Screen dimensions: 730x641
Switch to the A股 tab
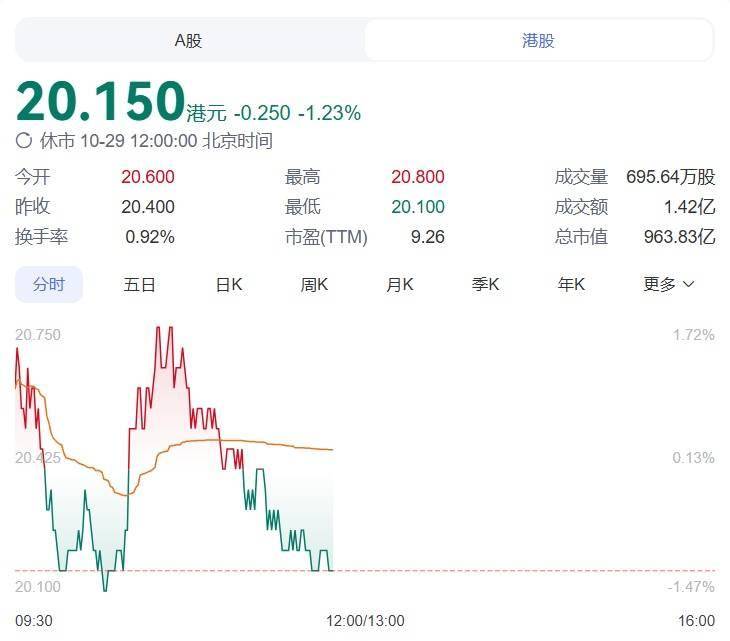point(189,41)
